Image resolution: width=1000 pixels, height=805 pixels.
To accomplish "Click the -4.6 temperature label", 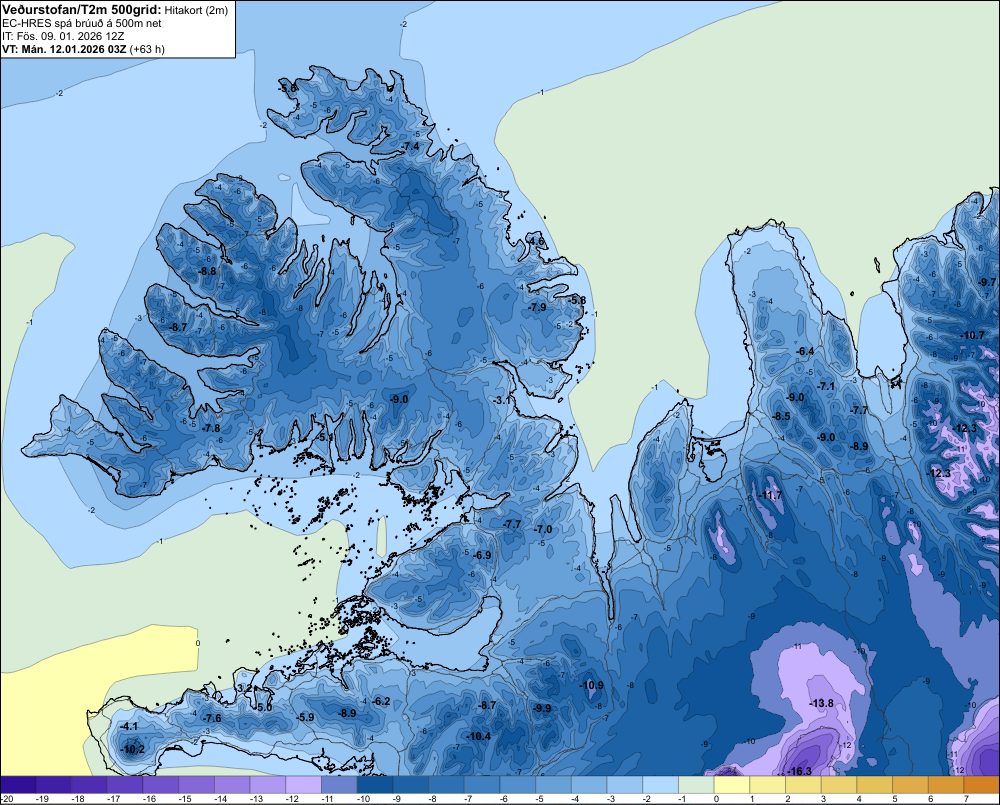I will pos(536,242).
